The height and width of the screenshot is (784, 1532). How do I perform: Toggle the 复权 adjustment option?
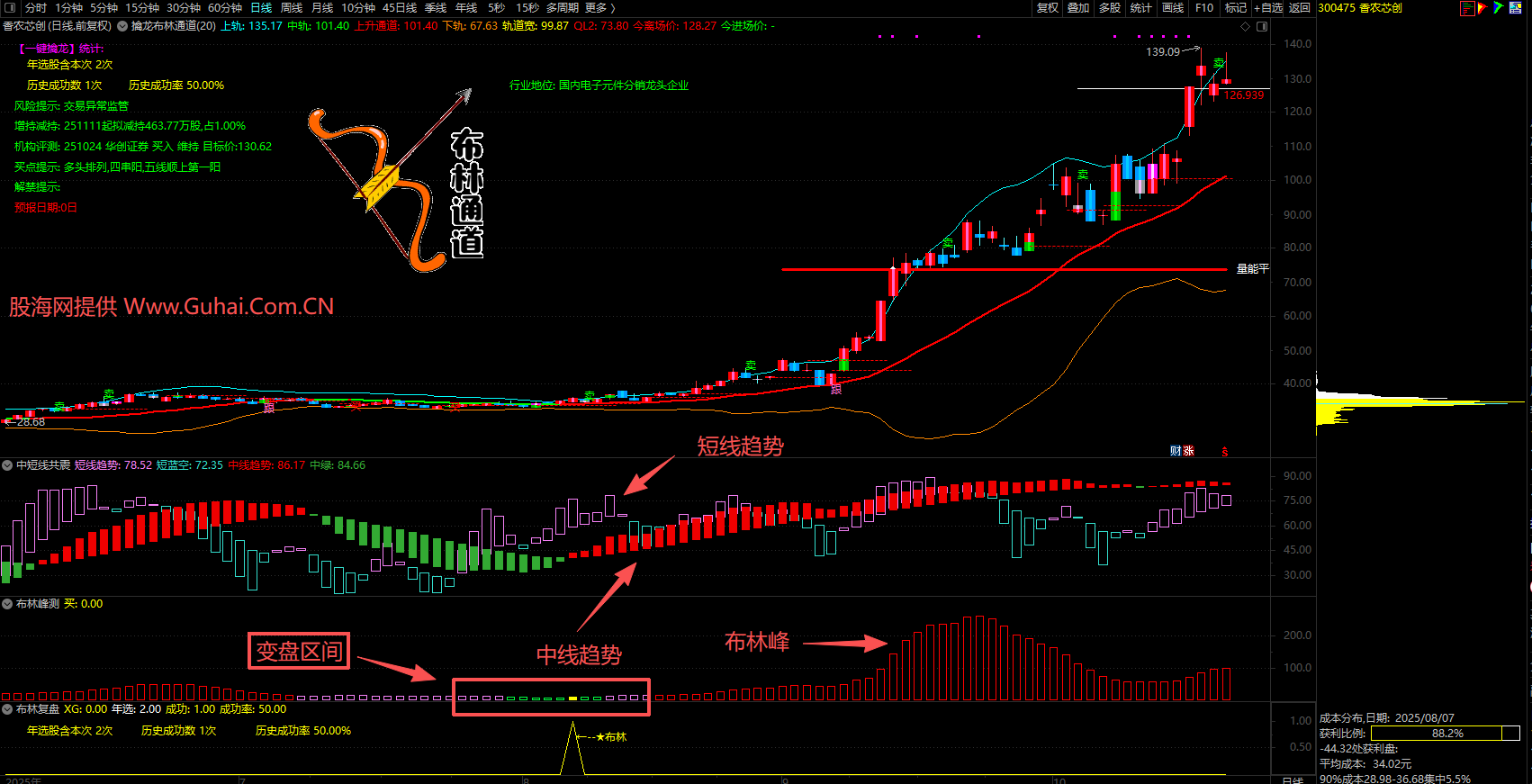1048,8
